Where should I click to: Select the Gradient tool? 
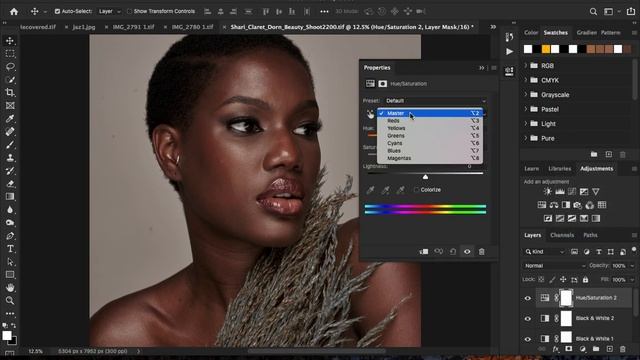click(x=10, y=197)
